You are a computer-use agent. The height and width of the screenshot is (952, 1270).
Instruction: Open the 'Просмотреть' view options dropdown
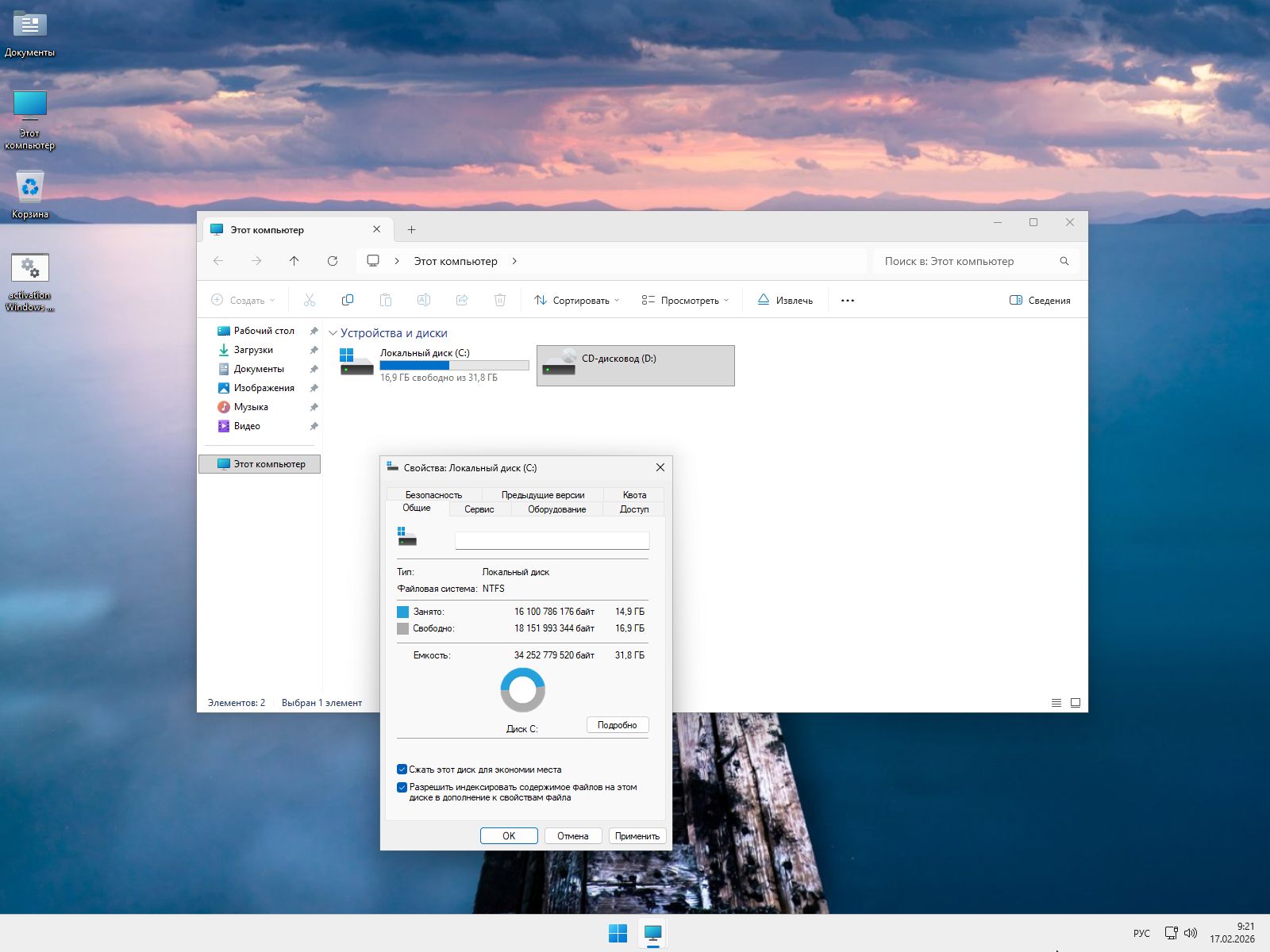click(x=684, y=300)
